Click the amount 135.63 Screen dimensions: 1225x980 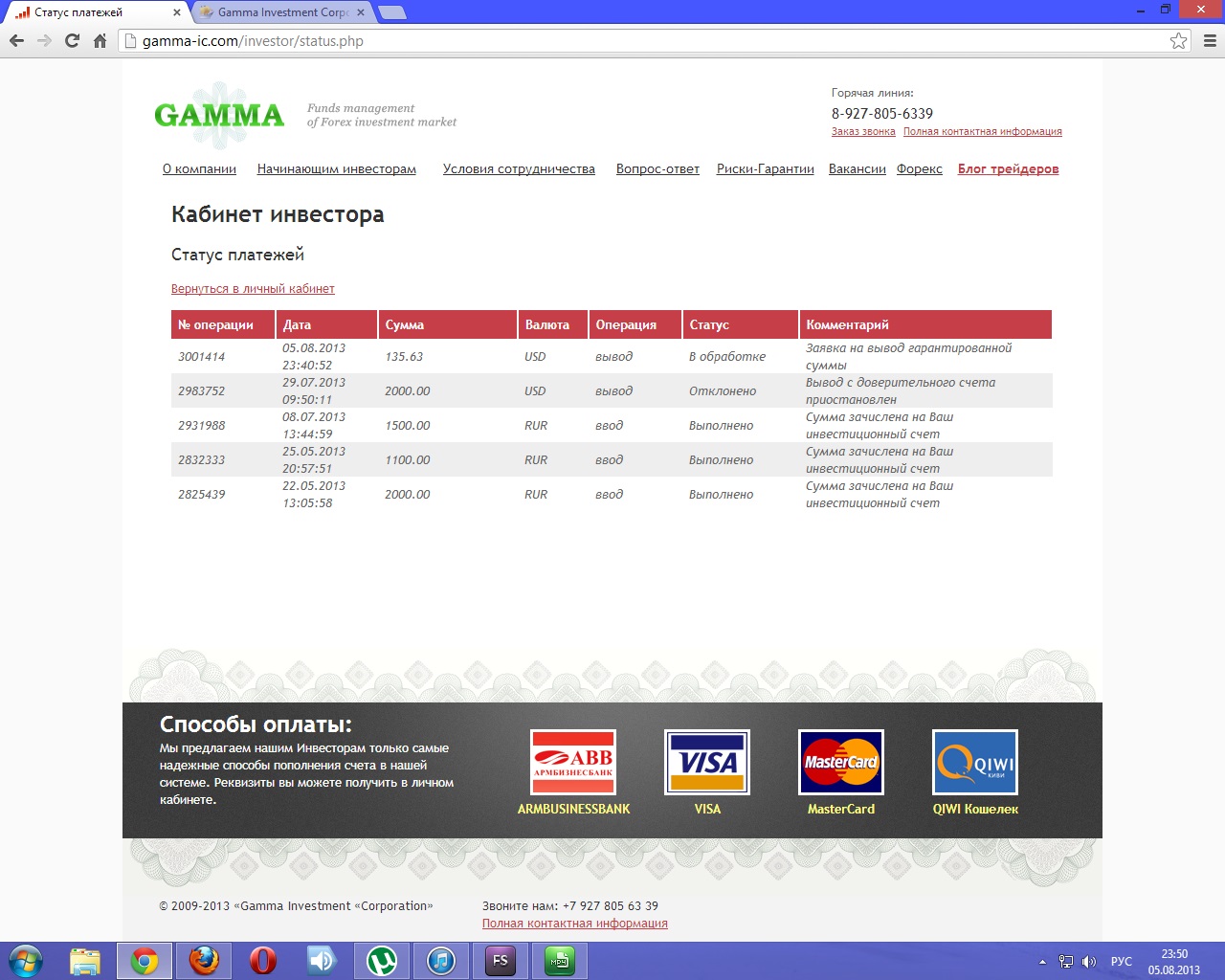coord(404,357)
